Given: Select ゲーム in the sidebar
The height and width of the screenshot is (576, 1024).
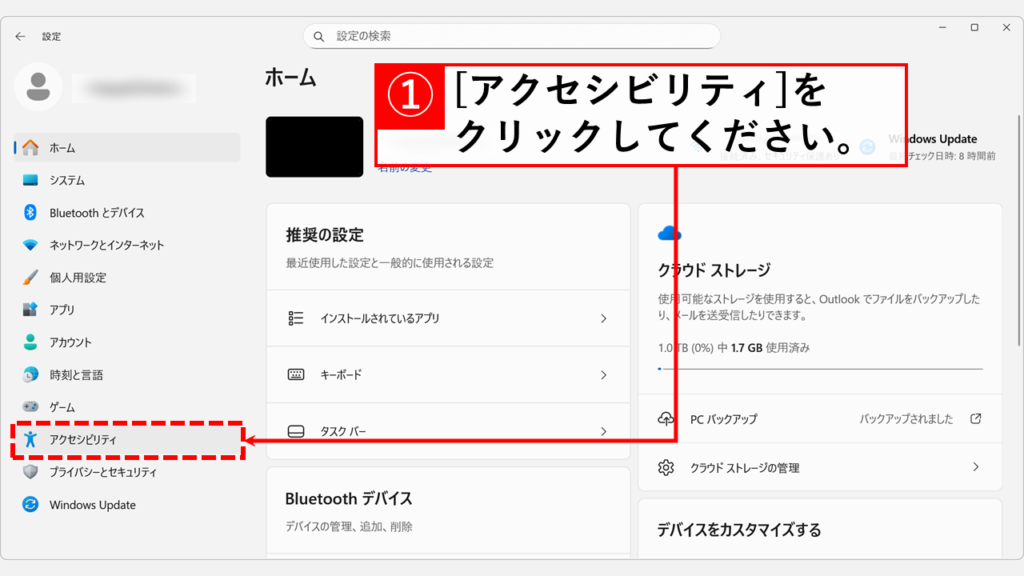Looking at the screenshot, I should (x=62, y=407).
